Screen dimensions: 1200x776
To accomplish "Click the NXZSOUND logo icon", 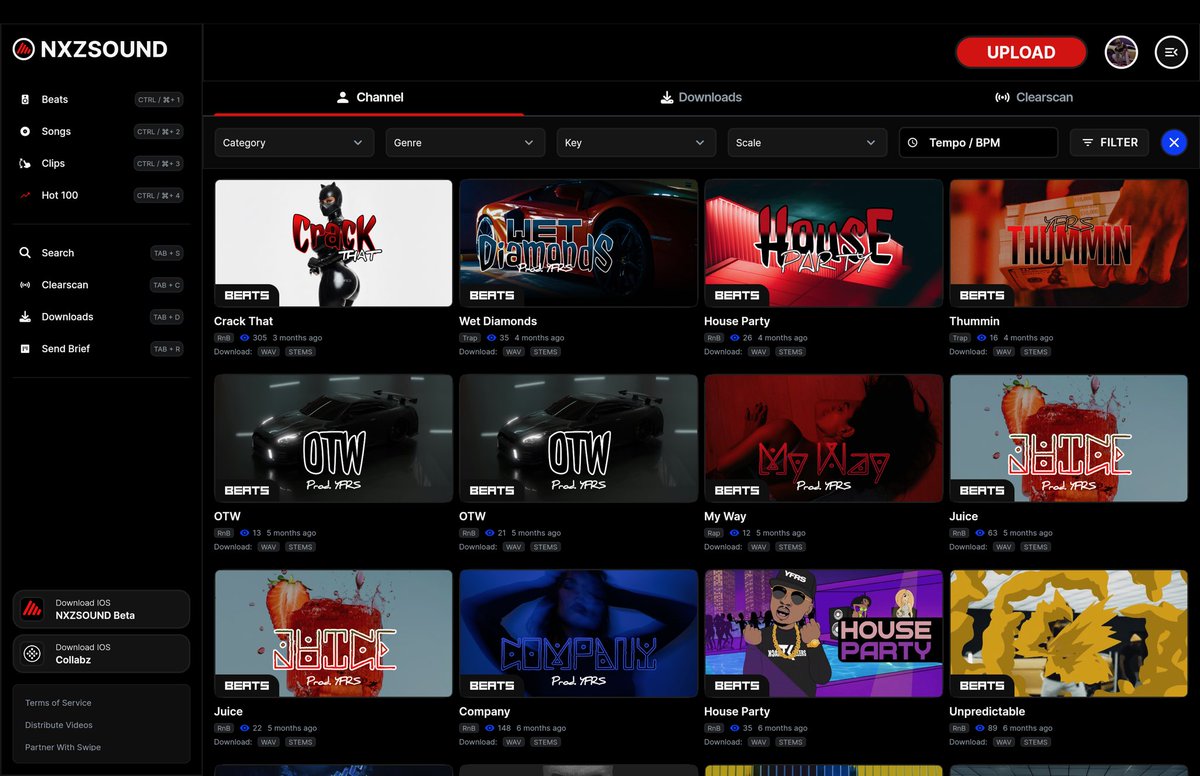I will point(23,49).
